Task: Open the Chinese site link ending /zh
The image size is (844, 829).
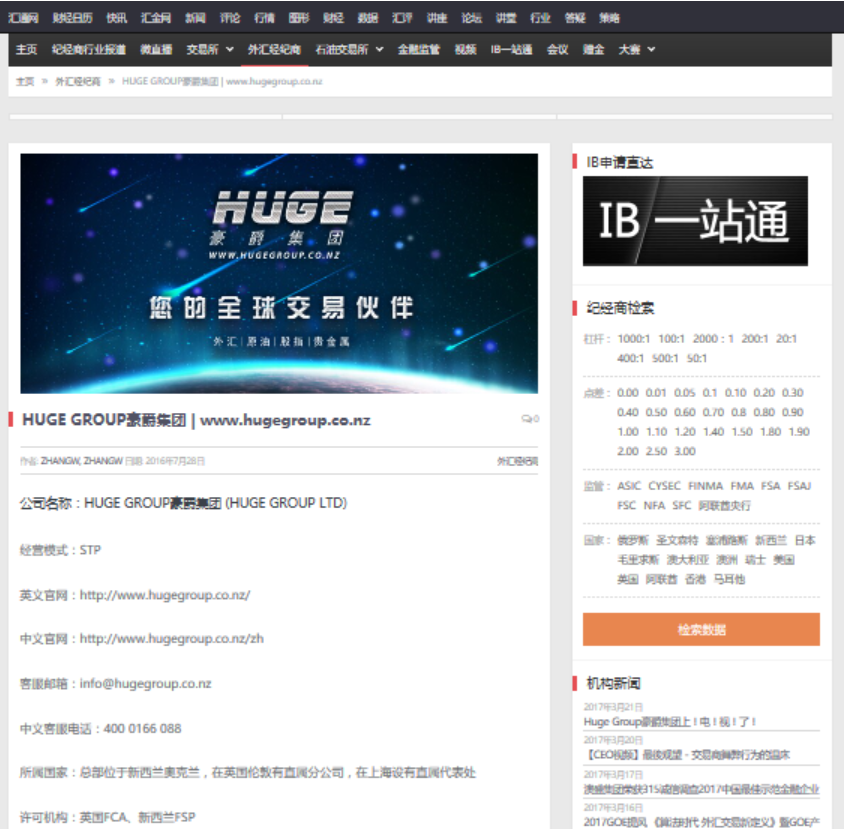Action: tap(172, 639)
